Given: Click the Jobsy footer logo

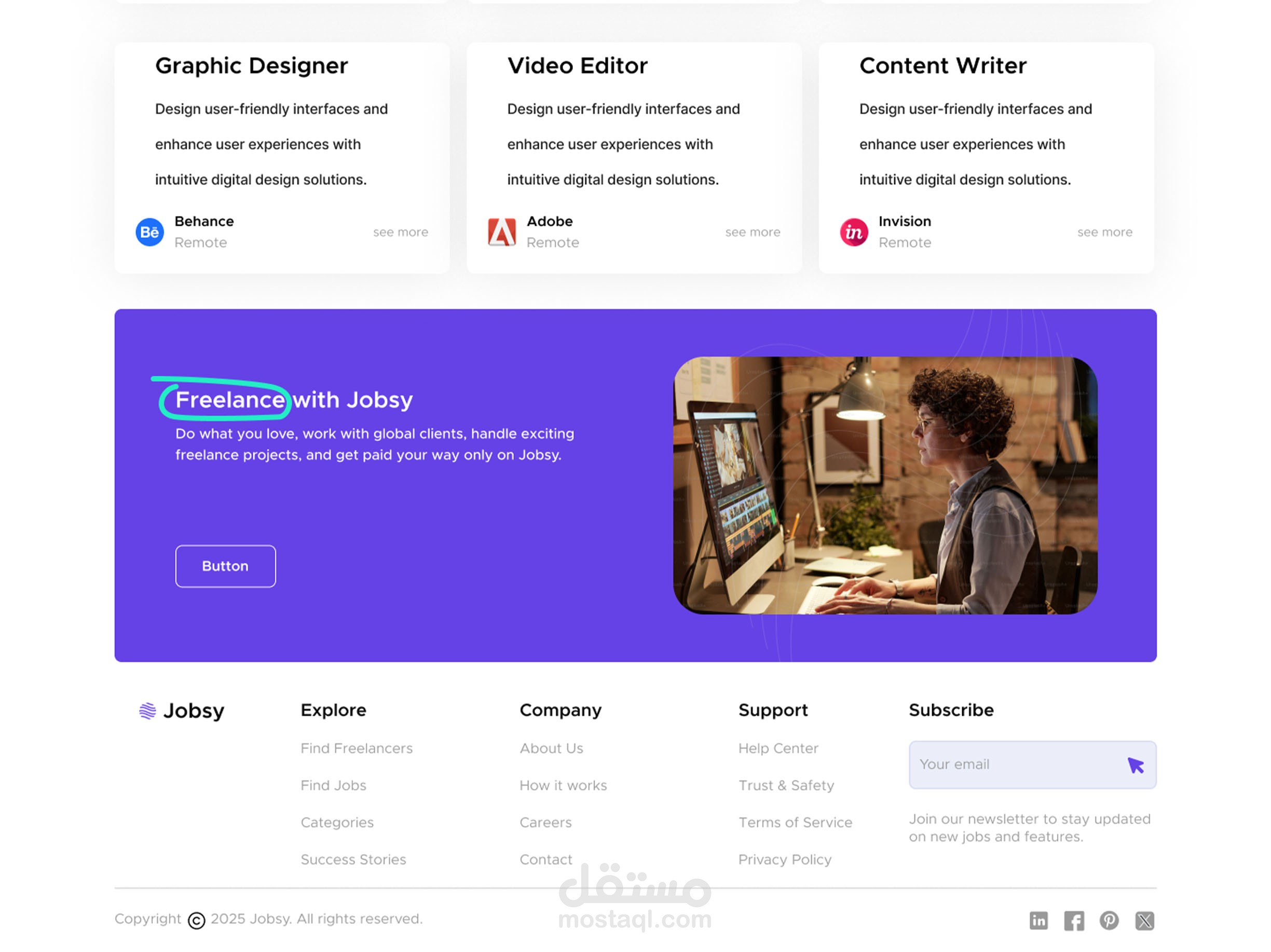Looking at the screenshot, I should pos(182,711).
